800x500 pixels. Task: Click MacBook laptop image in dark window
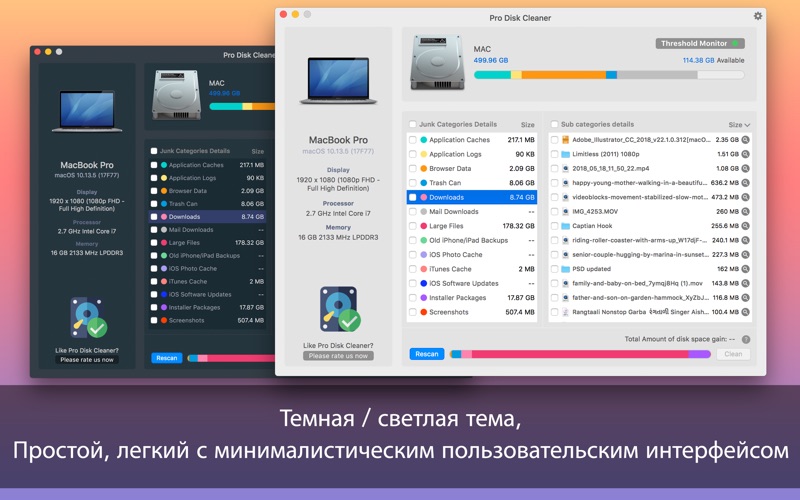click(87, 111)
